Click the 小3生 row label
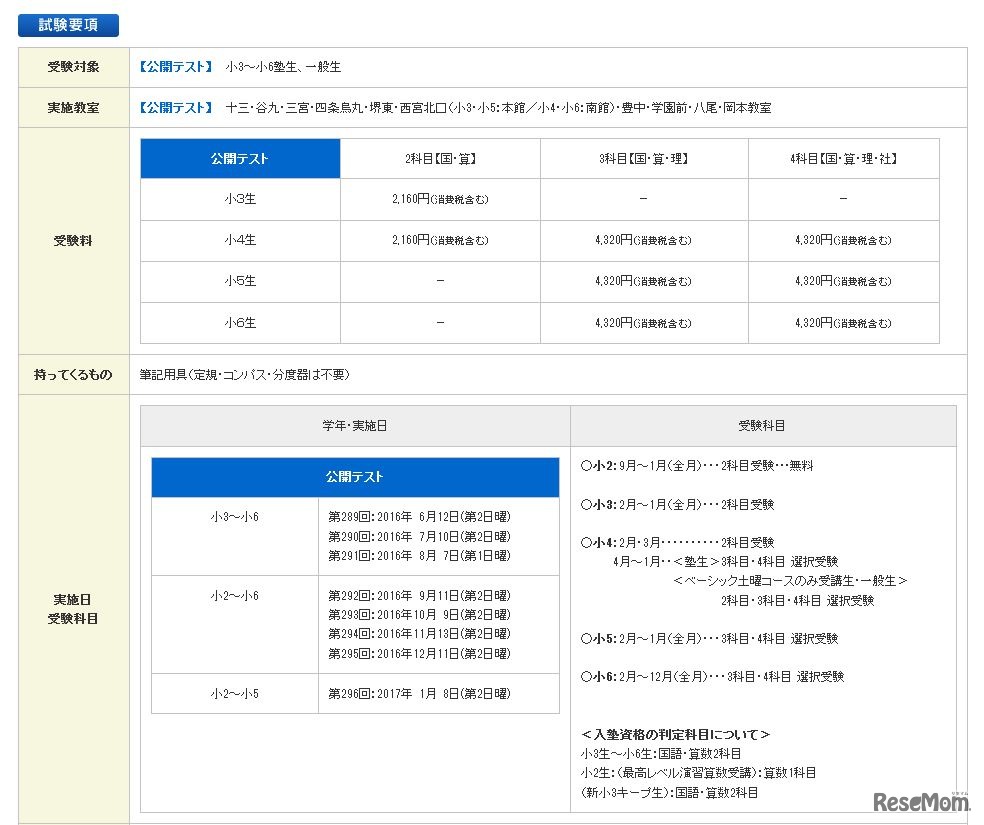The width and height of the screenshot is (984, 825). 240,199
